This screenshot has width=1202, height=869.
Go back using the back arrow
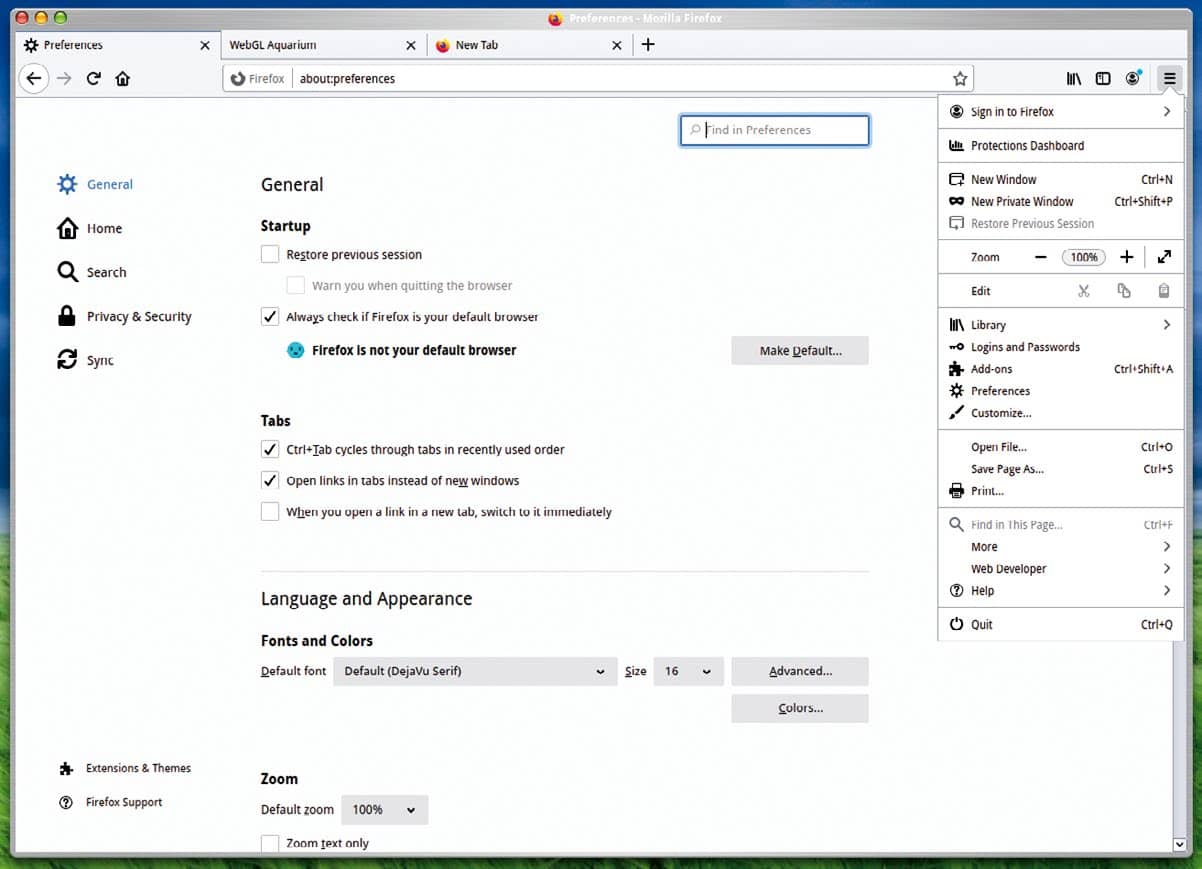coord(34,78)
